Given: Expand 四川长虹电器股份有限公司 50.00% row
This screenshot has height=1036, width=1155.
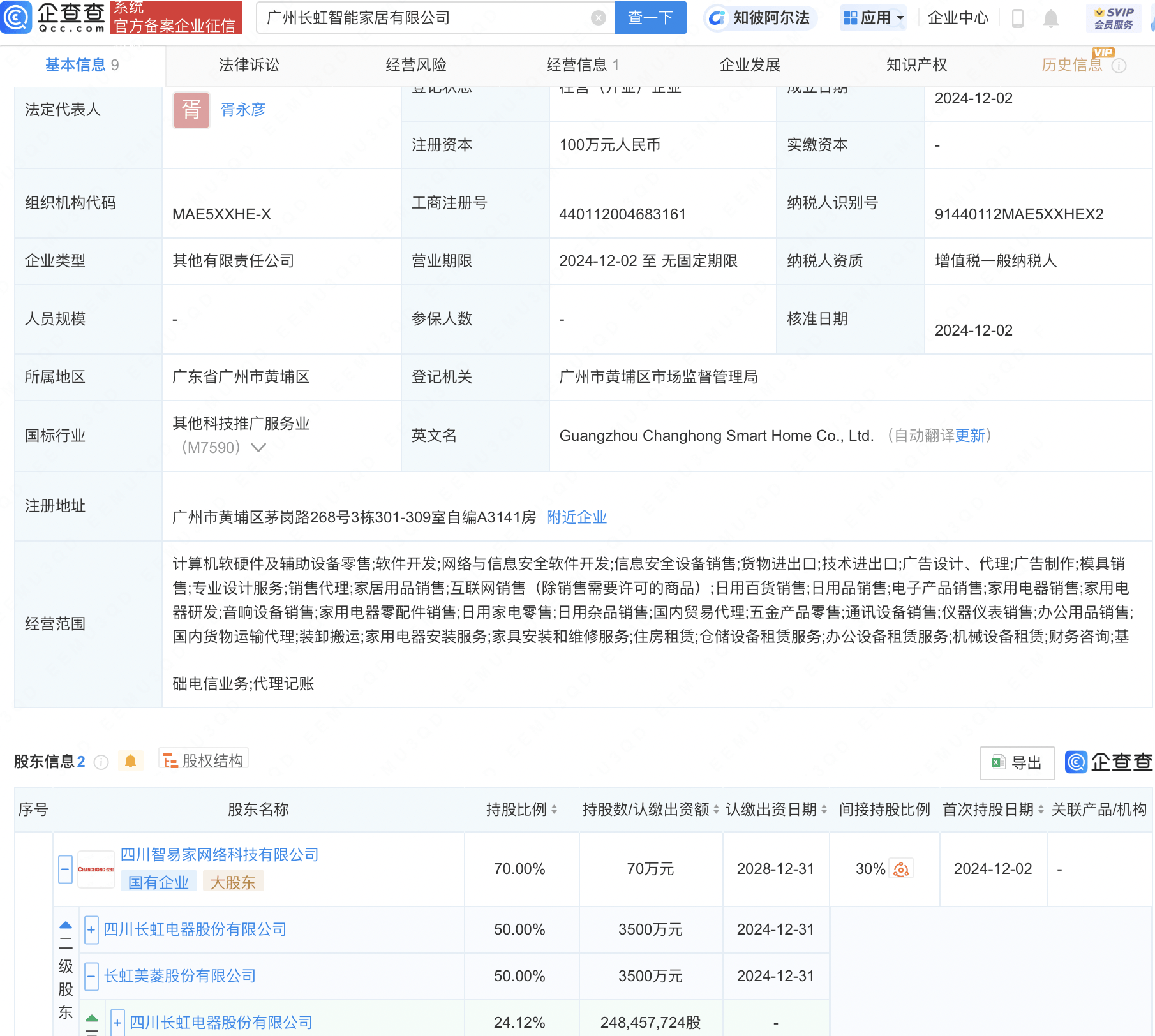Looking at the screenshot, I should [x=91, y=930].
